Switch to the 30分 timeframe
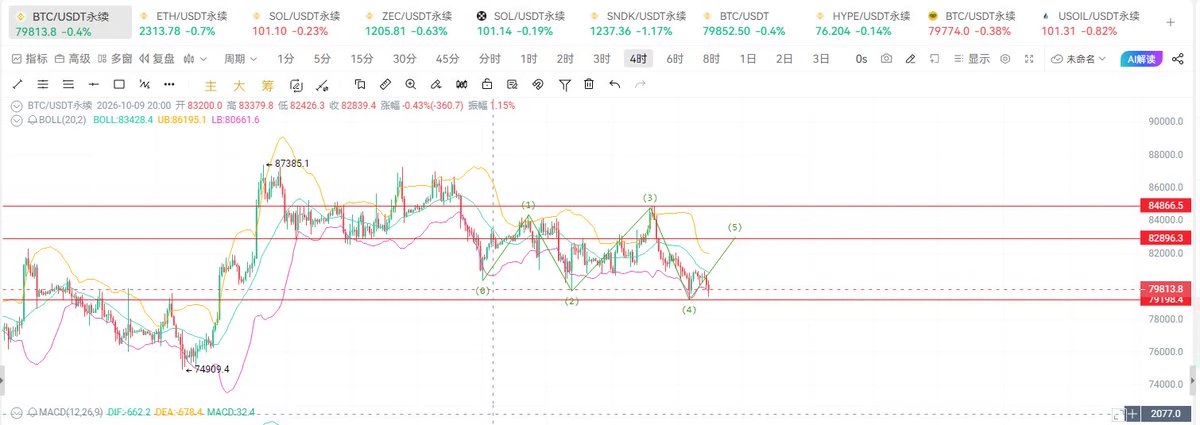This screenshot has height=425, width=1200. [405, 59]
